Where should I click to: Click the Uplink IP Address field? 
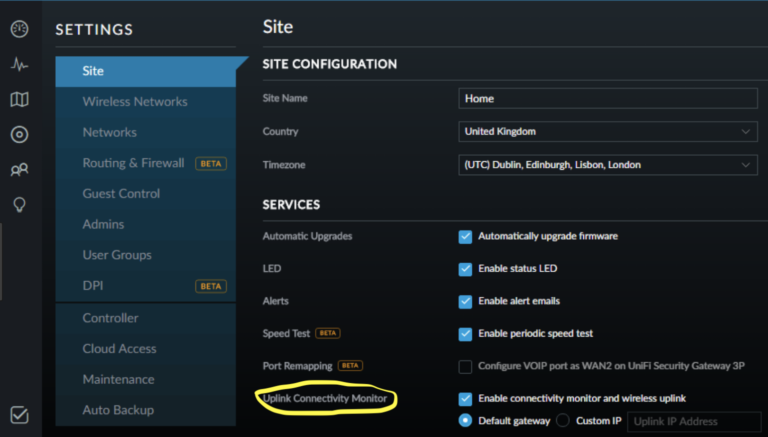coord(695,421)
